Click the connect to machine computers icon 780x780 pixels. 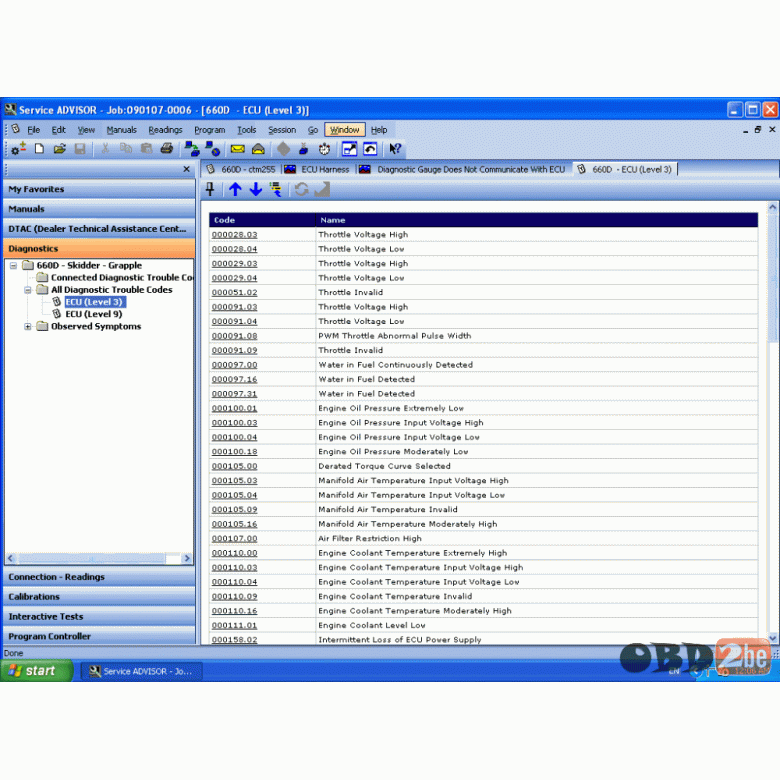[x=192, y=148]
